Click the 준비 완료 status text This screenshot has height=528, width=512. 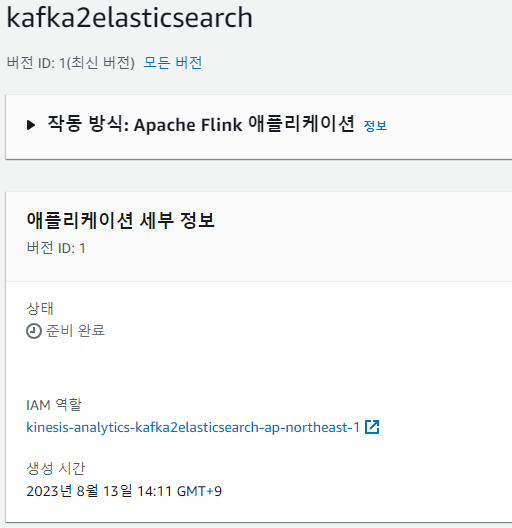75,331
